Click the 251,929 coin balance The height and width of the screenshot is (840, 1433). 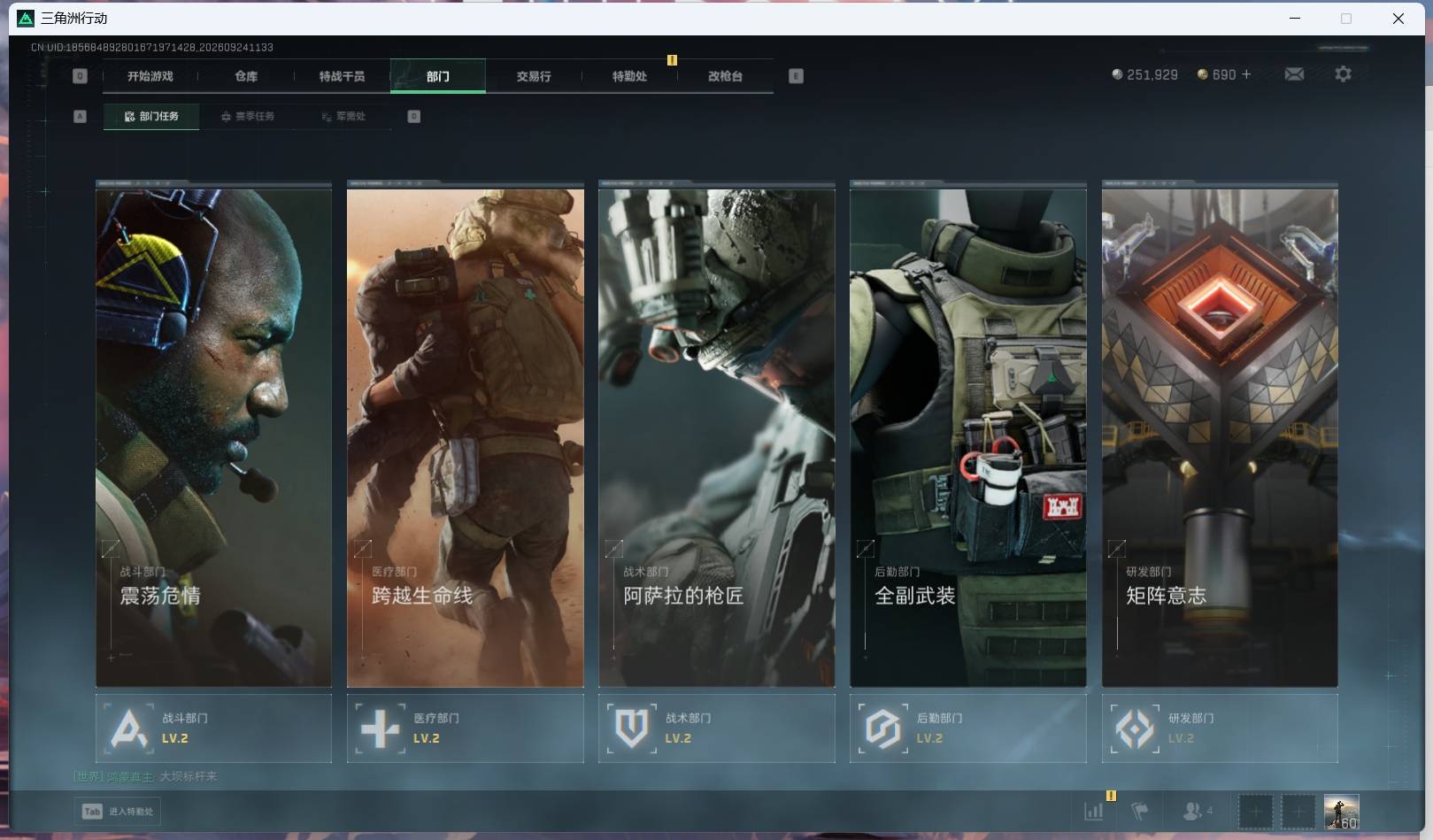(1144, 74)
